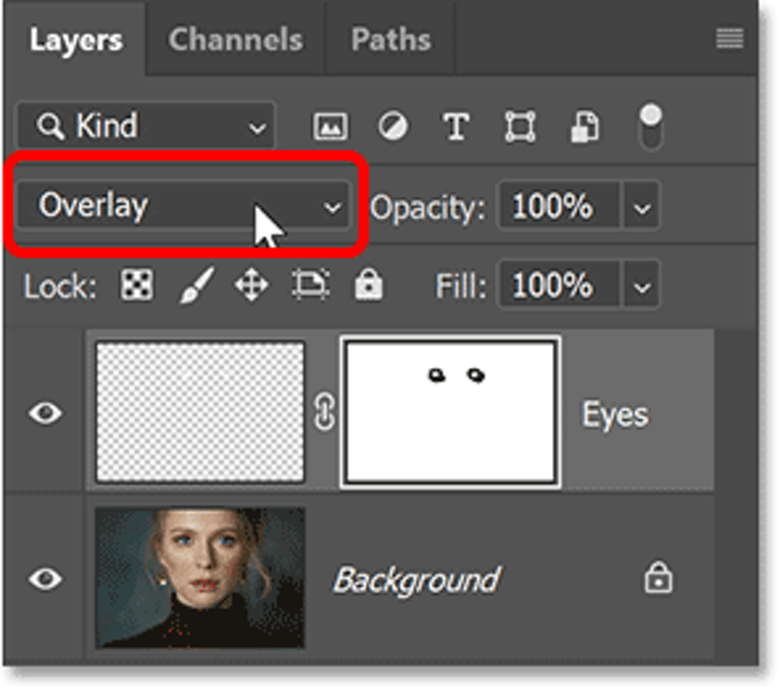The height and width of the screenshot is (690, 780).
Task: Hide the Eyes layer visibility
Action: pos(45,413)
